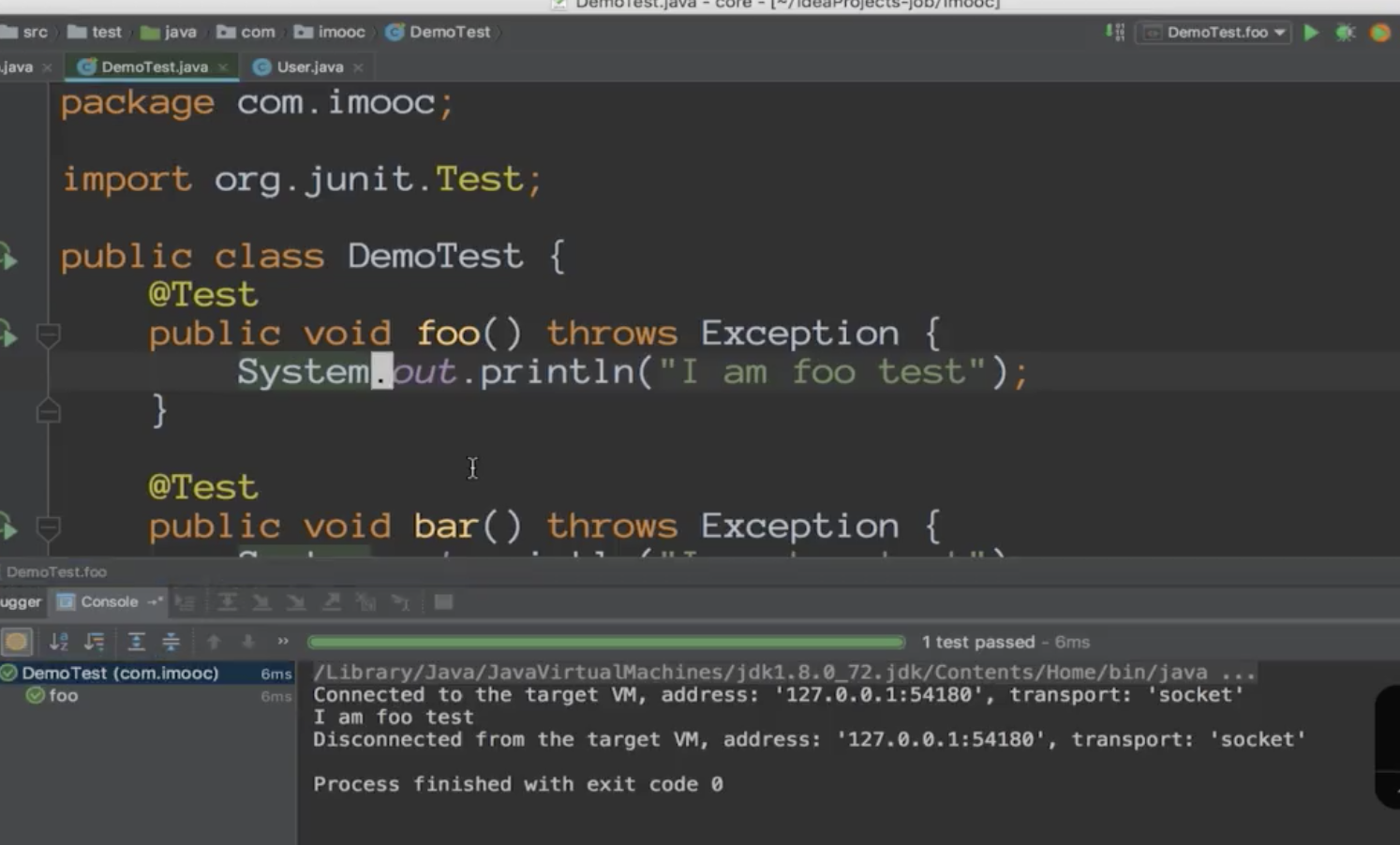This screenshot has height=845, width=1400.
Task: Close the User.java tab
Action: click(x=358, y=67)
